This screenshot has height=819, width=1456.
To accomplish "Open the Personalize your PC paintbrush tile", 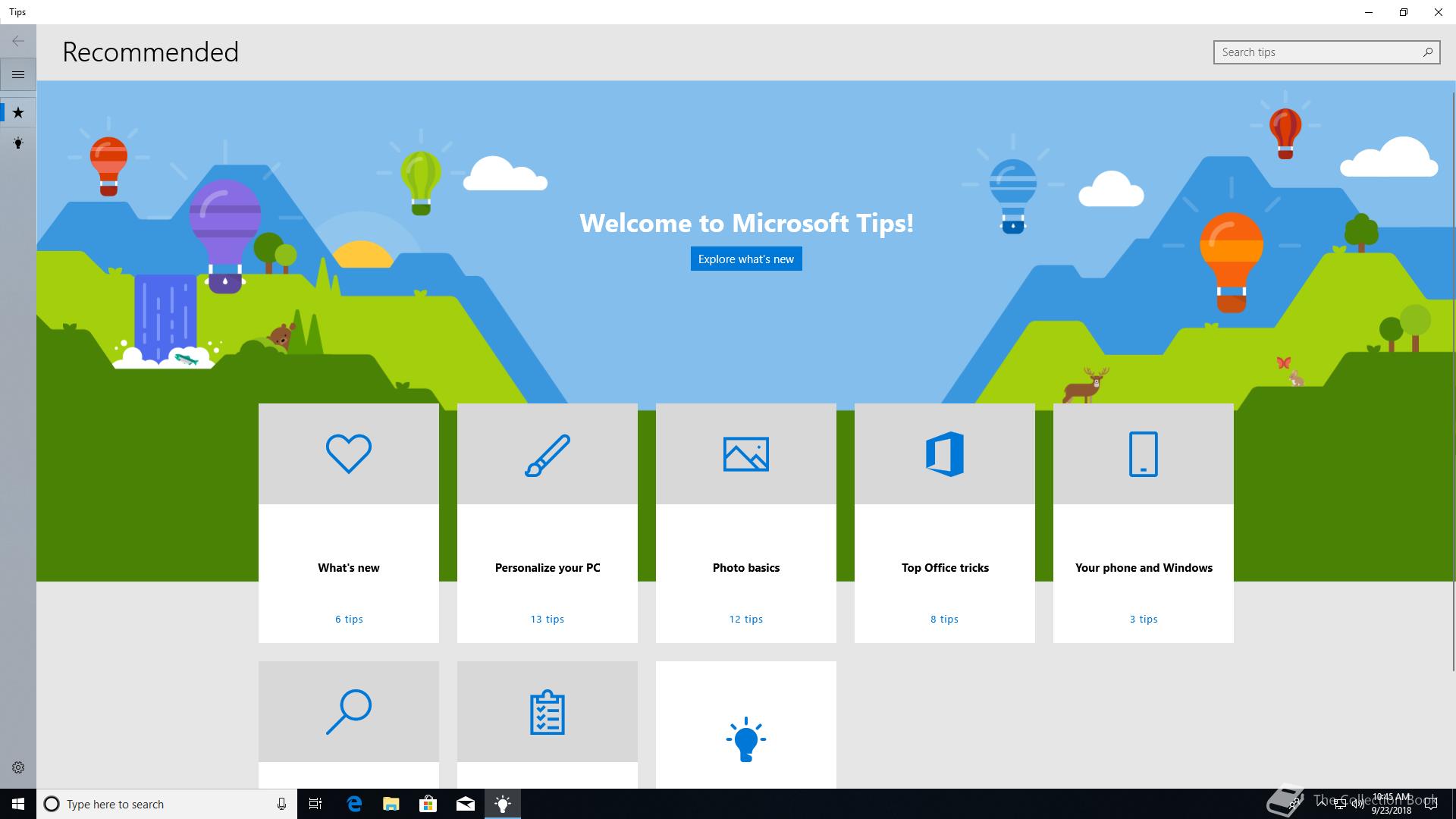I will [x=548, y=523].
